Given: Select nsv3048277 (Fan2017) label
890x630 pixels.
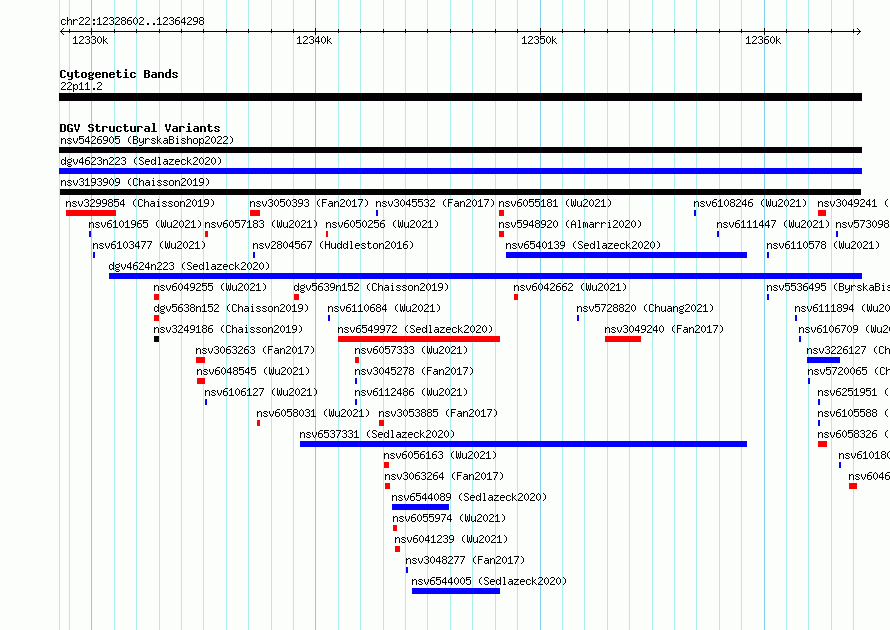Looking at the screenshot, I should (465, 560).
